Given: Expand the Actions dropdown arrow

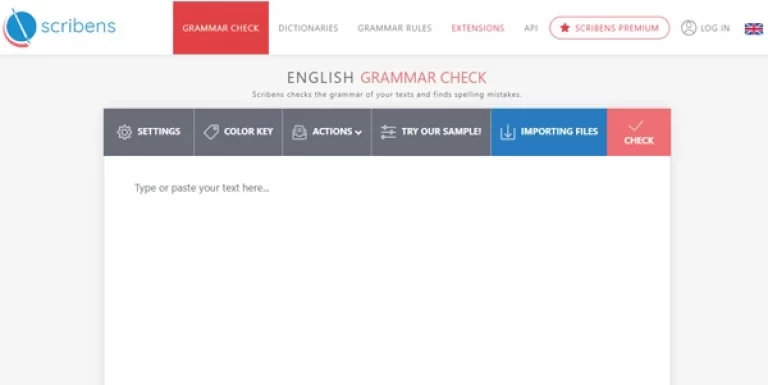Looking at the screenshot, I should pos(359,132).
